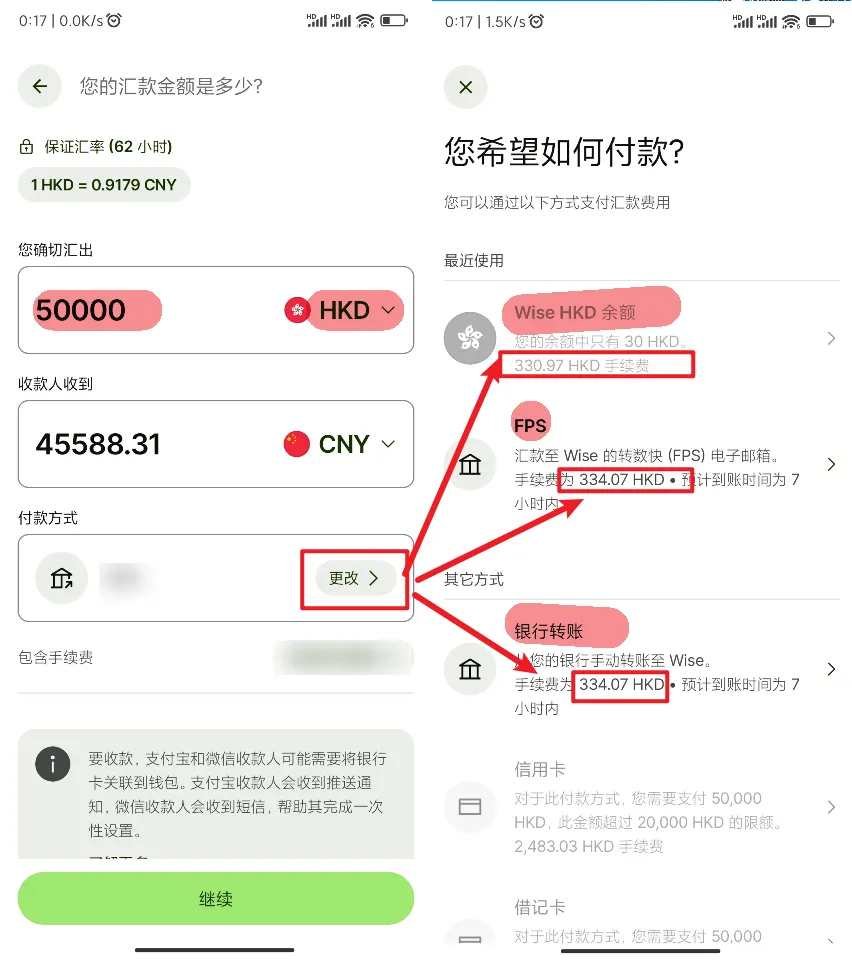Tap the 1 HKD = 0.9179 CNY rate chip
The image size is (852, 960).
pyautogui.click(x=104, y=185)
